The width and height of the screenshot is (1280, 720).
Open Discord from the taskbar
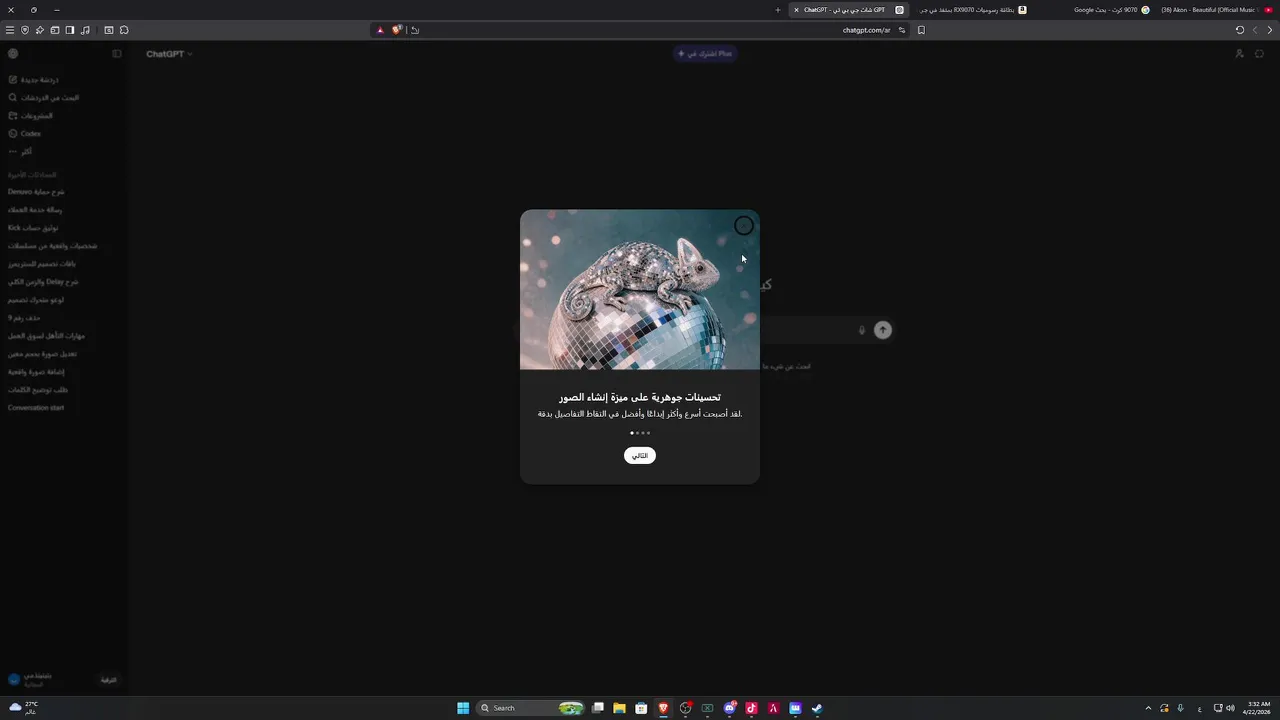[729, 708]
